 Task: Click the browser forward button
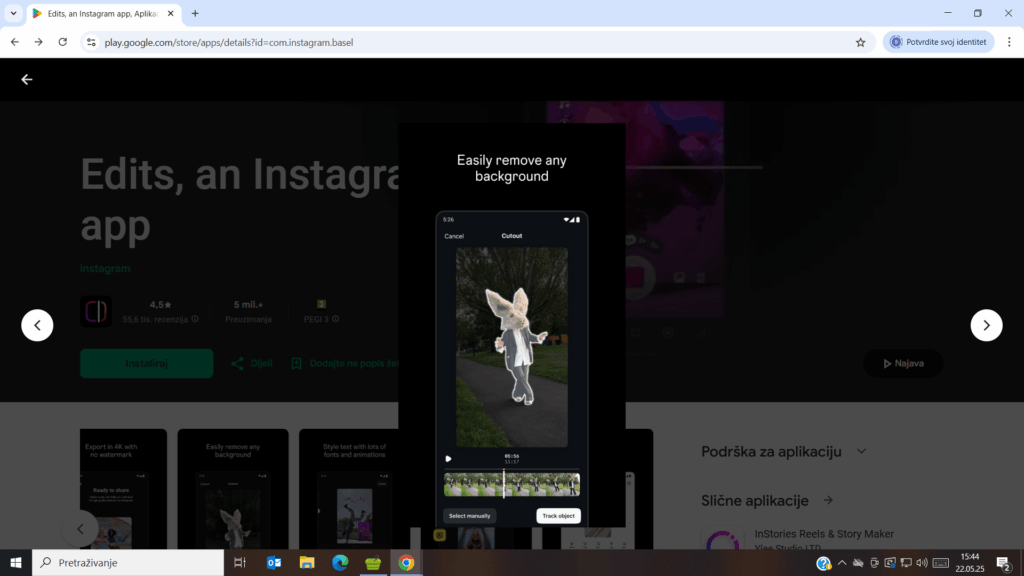pos(39,42)
